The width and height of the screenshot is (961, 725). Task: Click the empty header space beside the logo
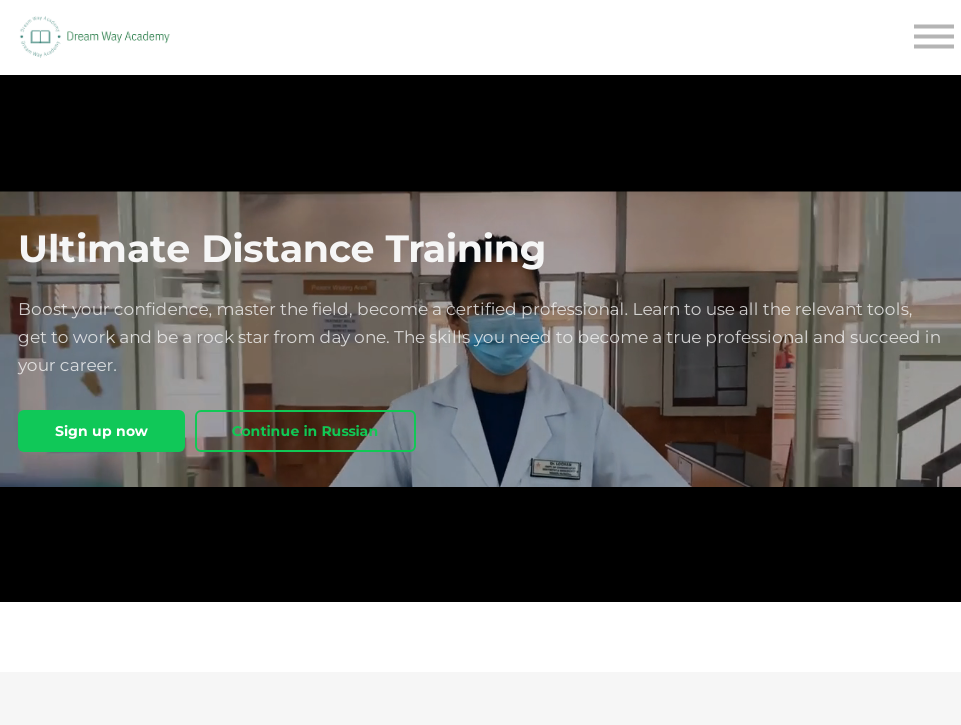tap(540, 37)
